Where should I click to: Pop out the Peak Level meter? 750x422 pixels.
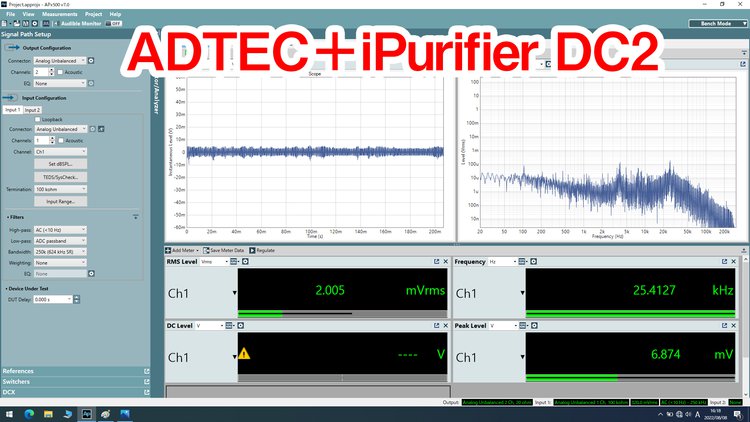click(x=724, y=326)
